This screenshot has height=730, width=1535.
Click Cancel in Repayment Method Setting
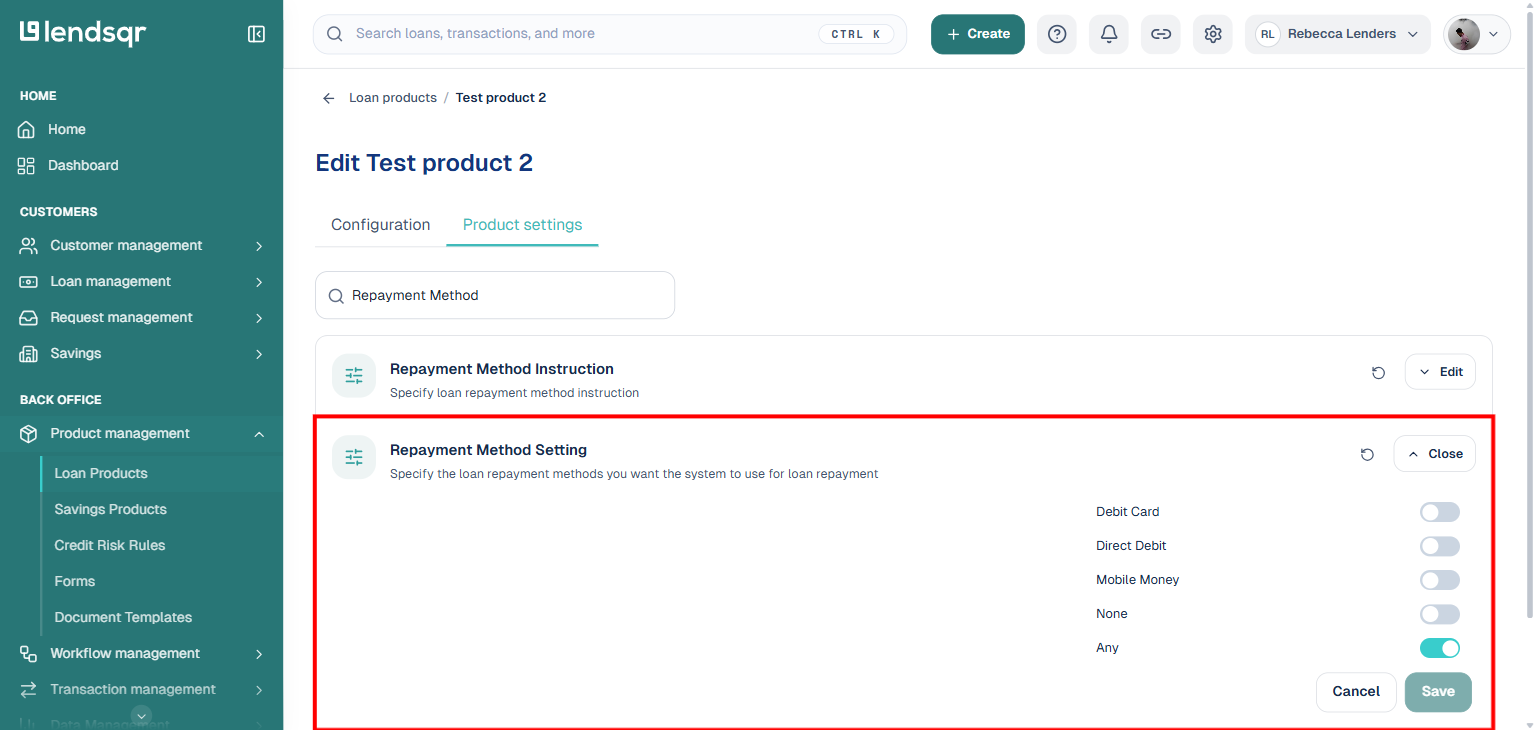pos(1356,692)
